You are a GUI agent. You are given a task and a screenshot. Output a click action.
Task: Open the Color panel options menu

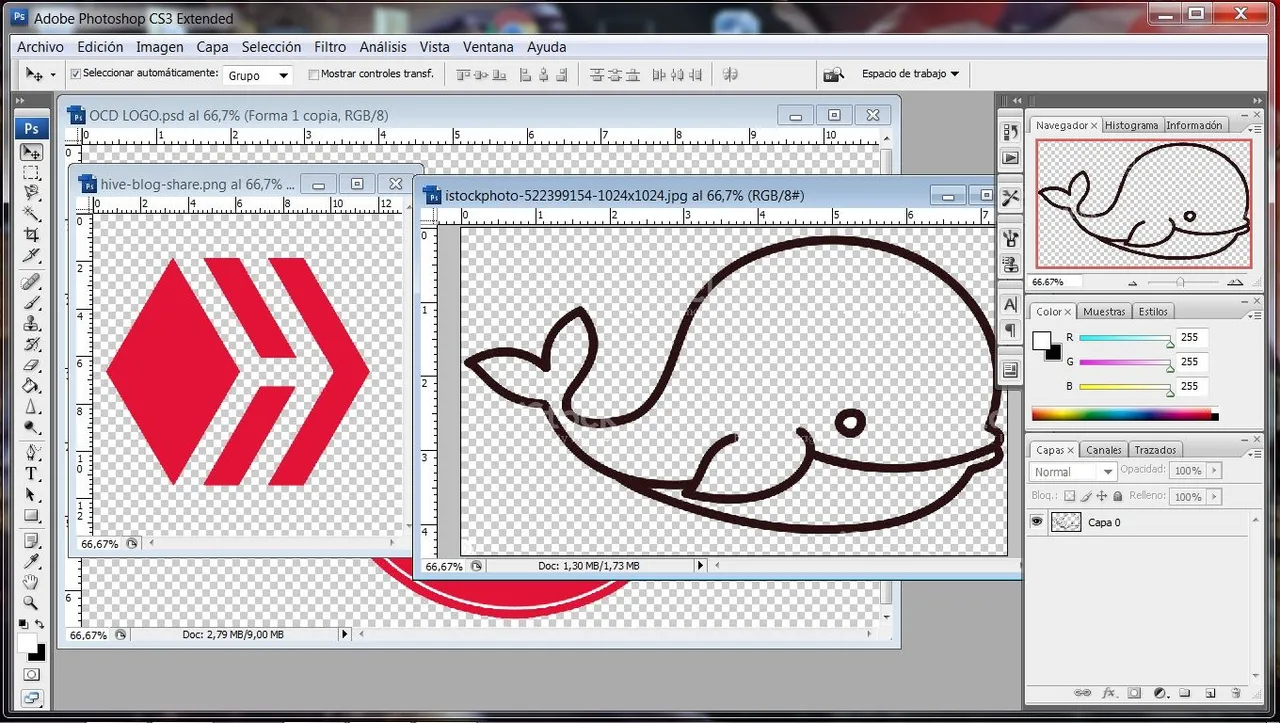[1254, 314]
